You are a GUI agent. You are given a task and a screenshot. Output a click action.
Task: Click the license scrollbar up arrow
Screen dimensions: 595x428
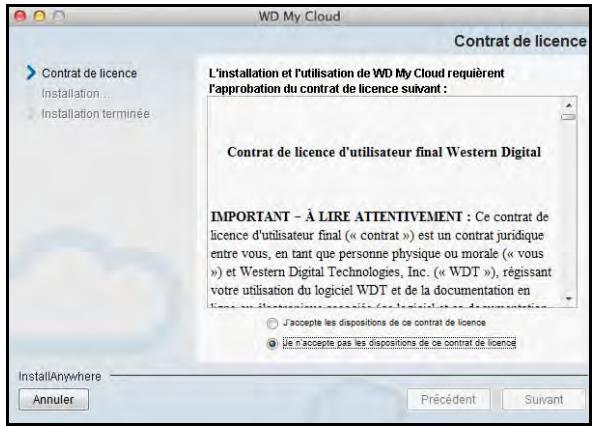pyautogui.click(x=568, y=105)
